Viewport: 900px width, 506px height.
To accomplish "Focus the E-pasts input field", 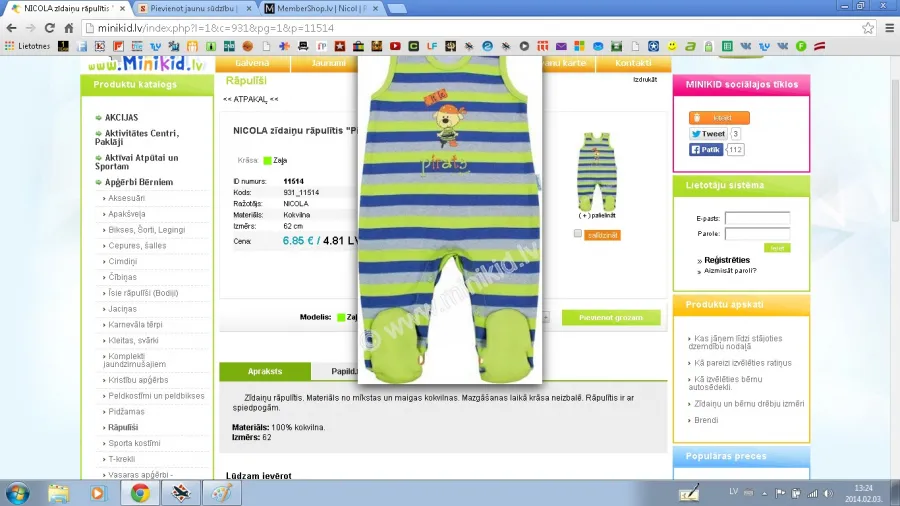I will (x=757, y=218).
